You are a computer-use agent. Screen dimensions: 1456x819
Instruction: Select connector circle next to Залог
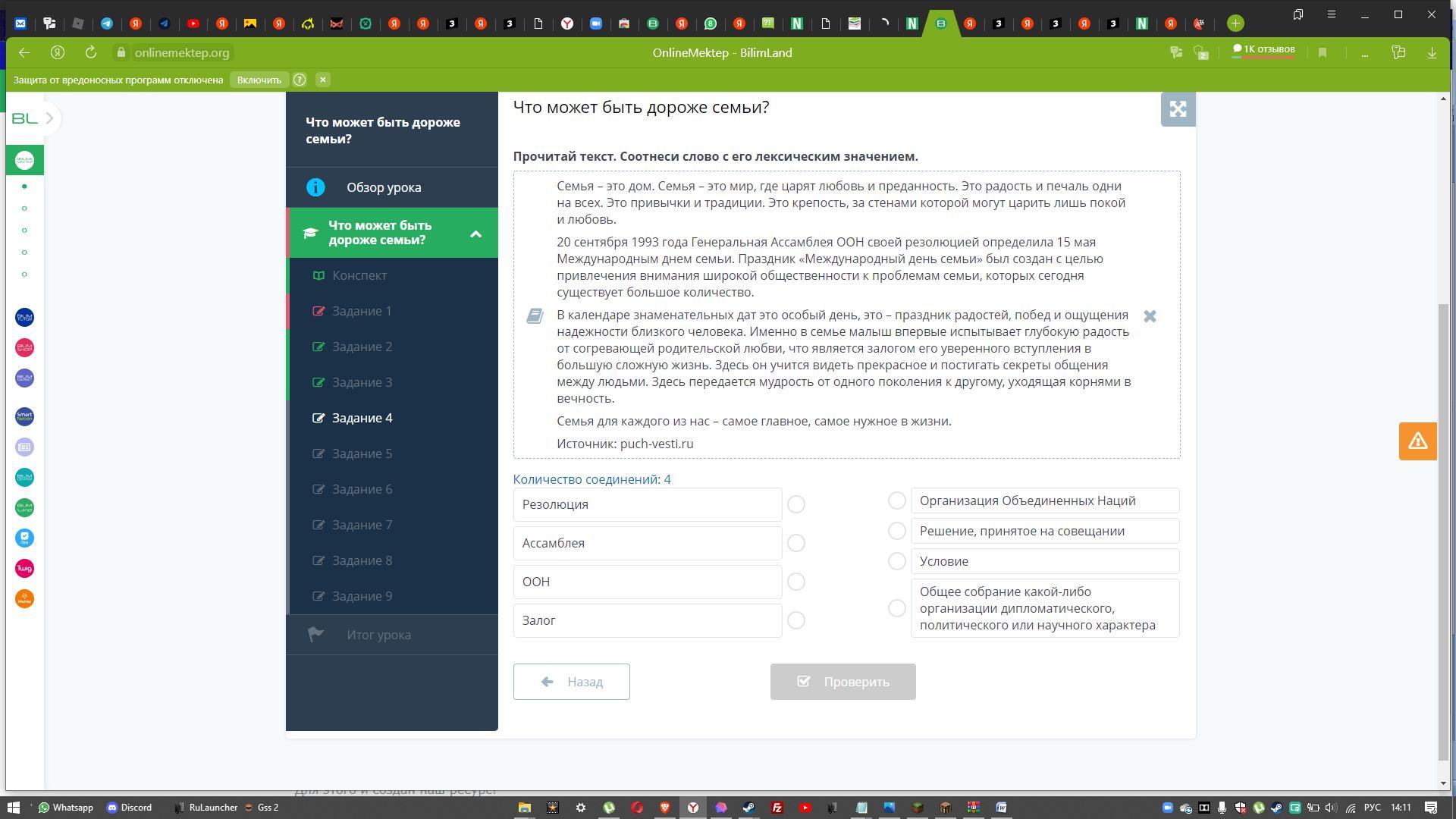[795, 620]
